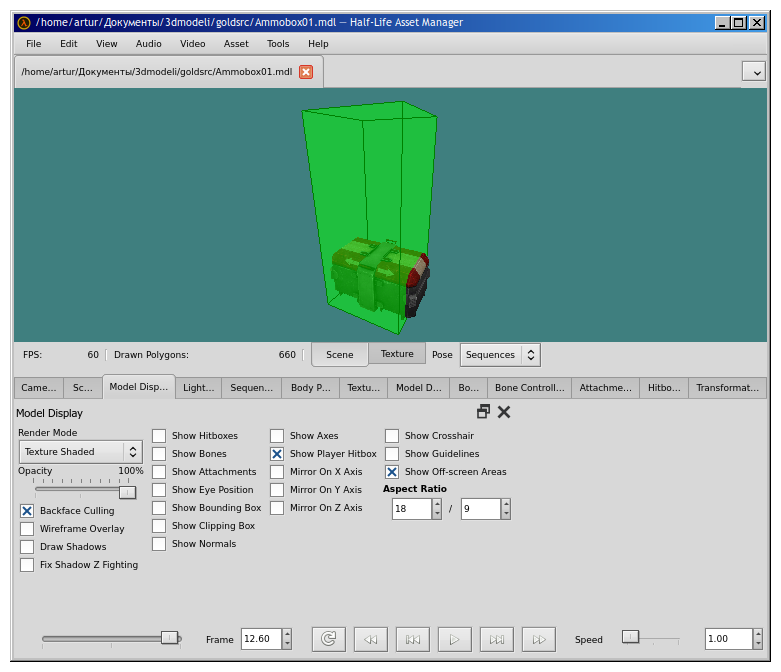Switch to the Texture view button
Screen dimensions: 781x672
click(x=397, y=354)
